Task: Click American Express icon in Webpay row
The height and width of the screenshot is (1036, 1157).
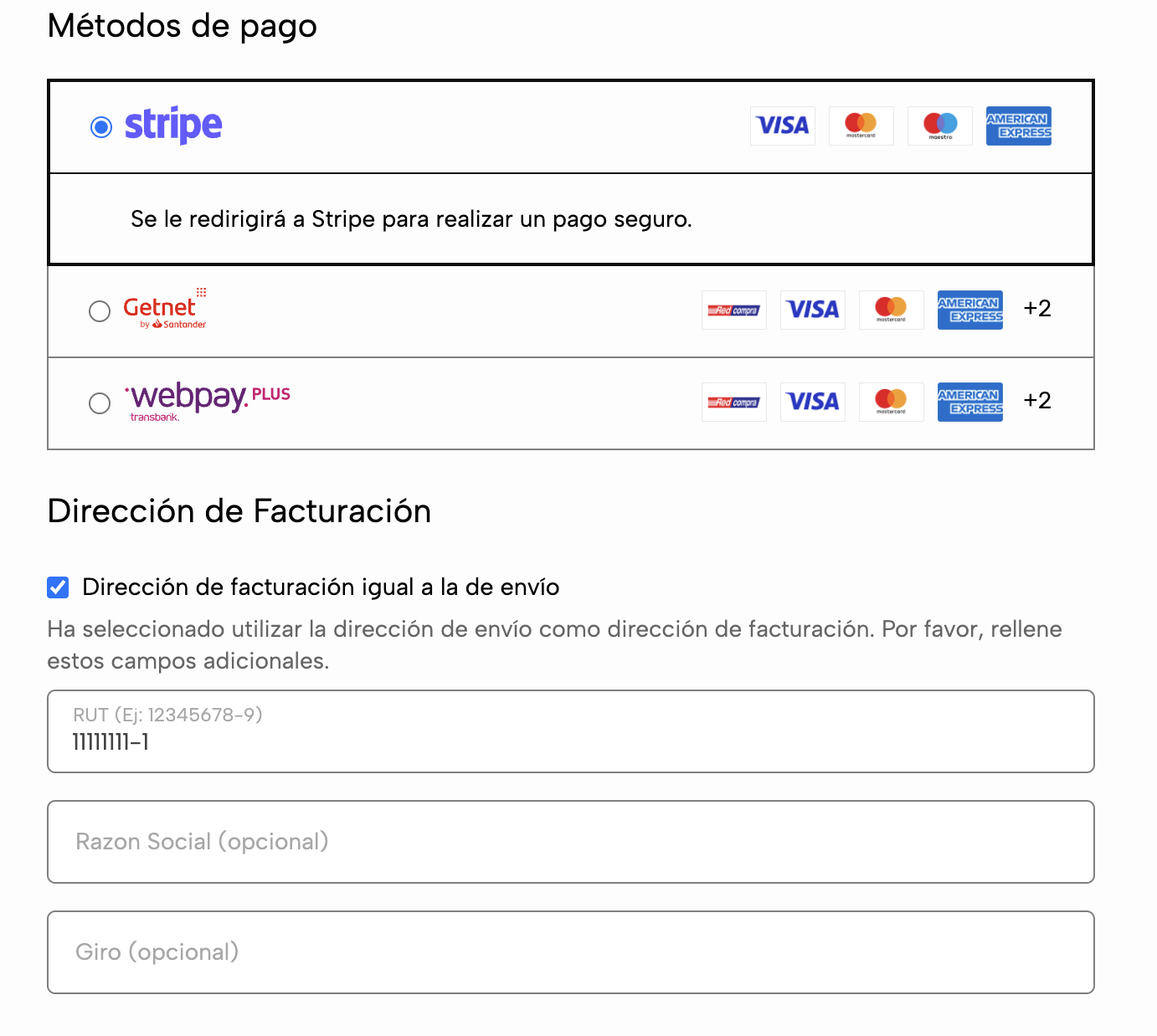Action: coord(970,402)
